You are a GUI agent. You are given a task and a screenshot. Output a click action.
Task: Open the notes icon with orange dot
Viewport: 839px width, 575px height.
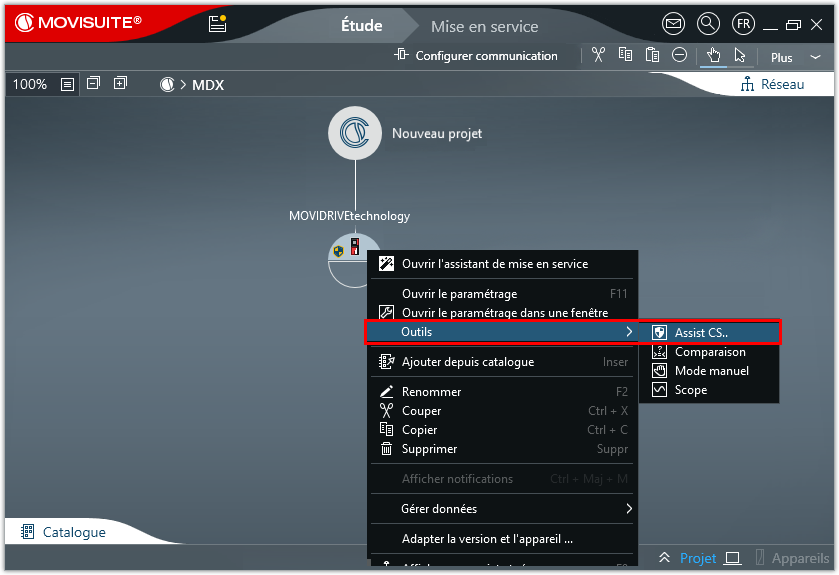pyautogui.click(x=218, y=24)
